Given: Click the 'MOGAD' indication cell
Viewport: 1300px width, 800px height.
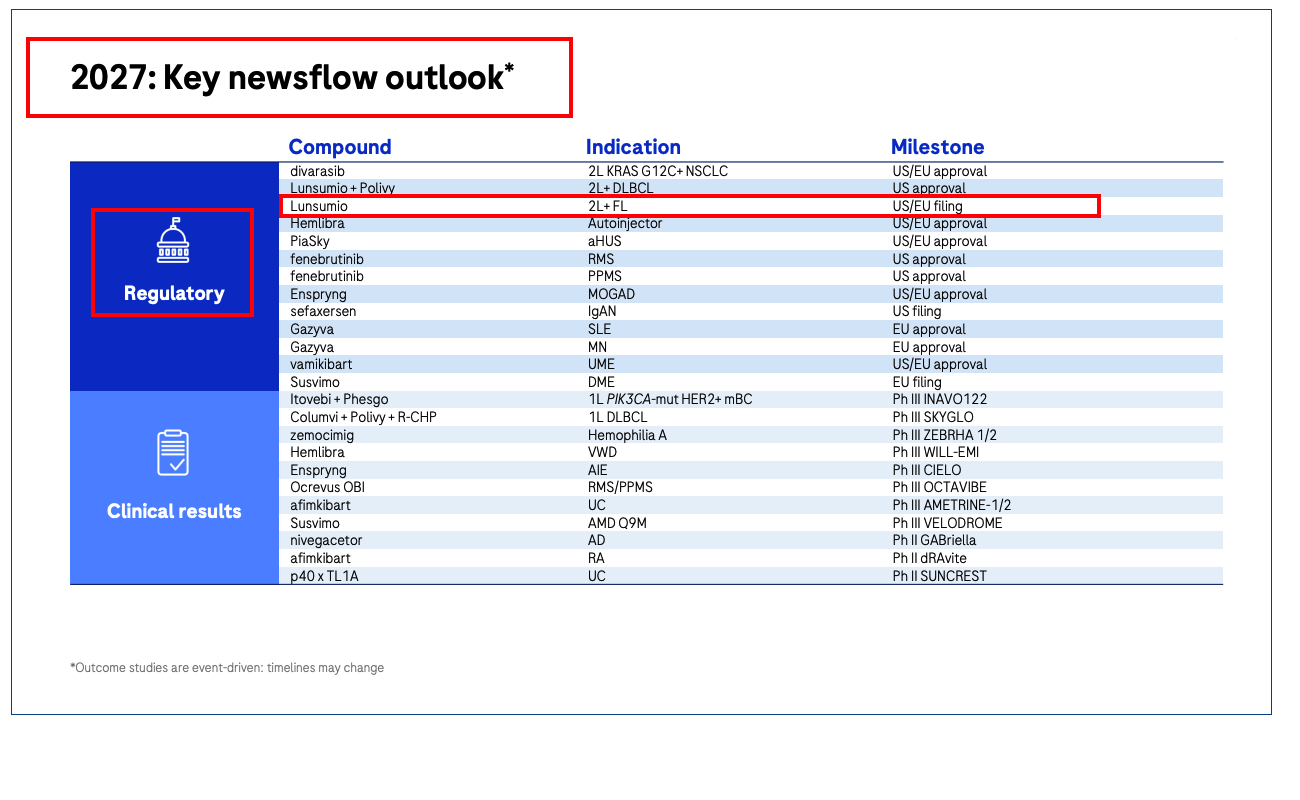Looking at the screenshot, I should tap(611, 294).
